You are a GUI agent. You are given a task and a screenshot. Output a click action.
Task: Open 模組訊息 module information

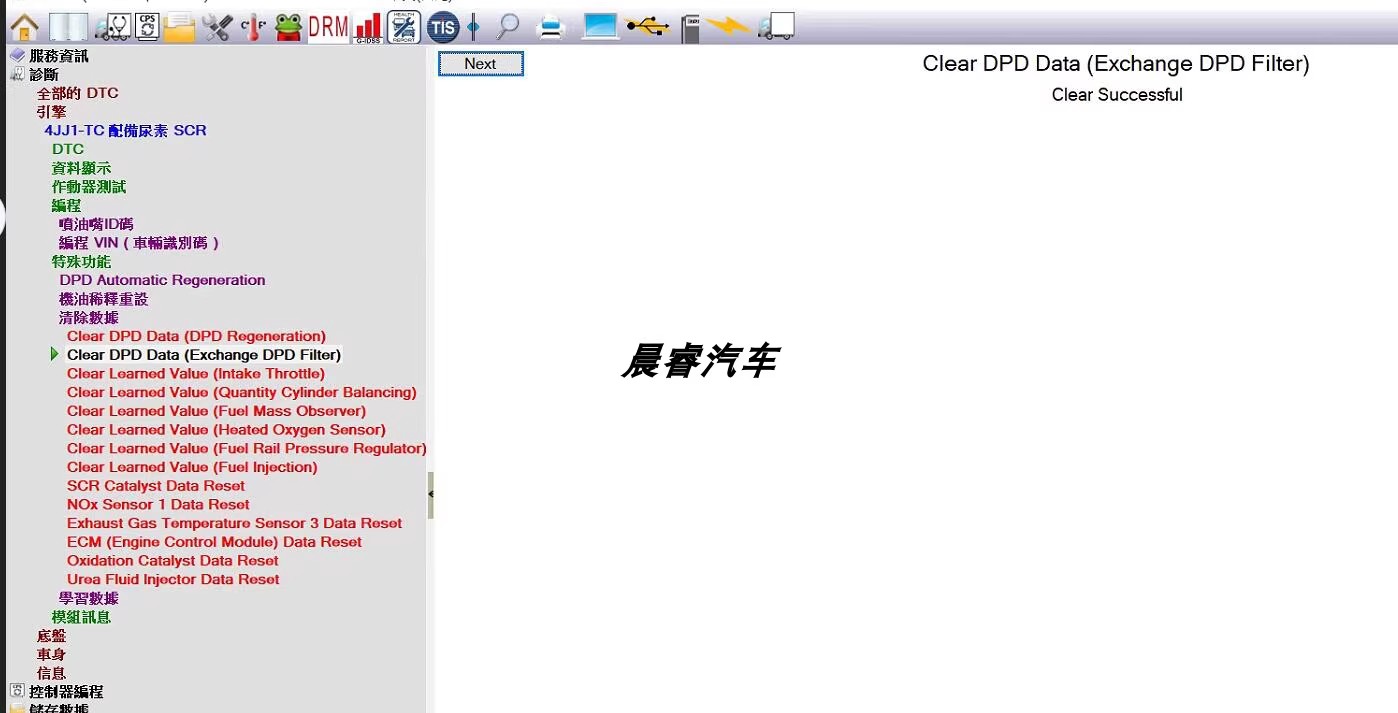(x=82, y=617)
